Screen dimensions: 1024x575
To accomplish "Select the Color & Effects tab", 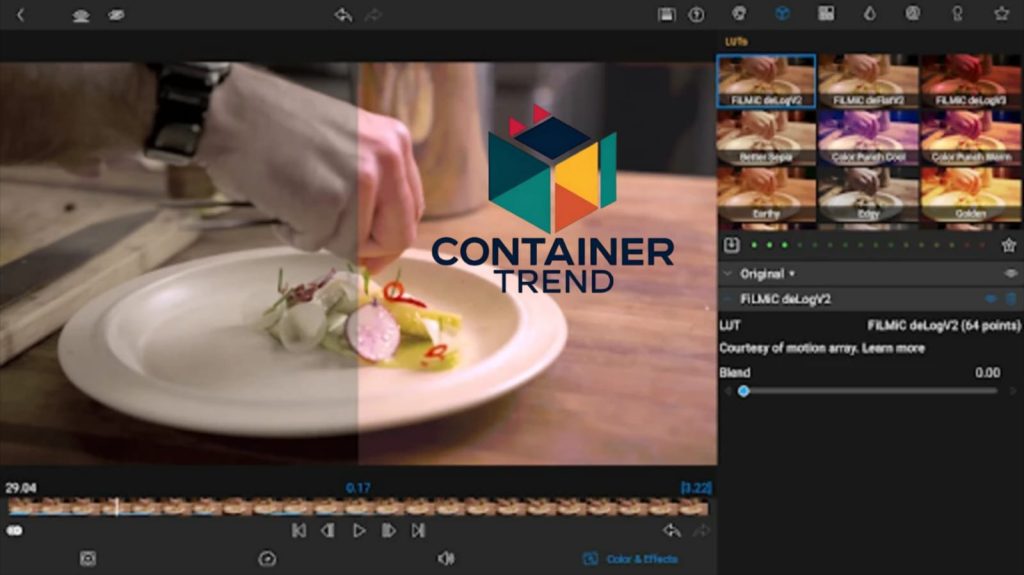I will (x=630, y=559).
